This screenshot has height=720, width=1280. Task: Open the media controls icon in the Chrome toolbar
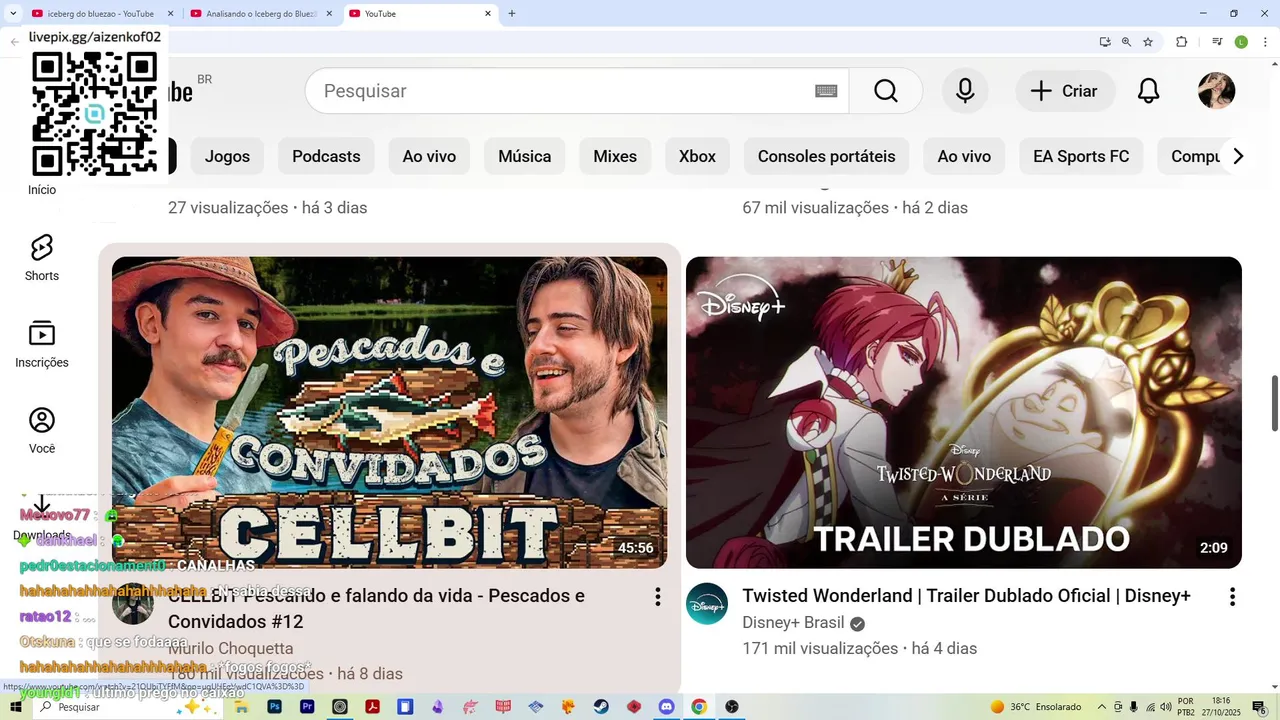[x=1217, y=42]
